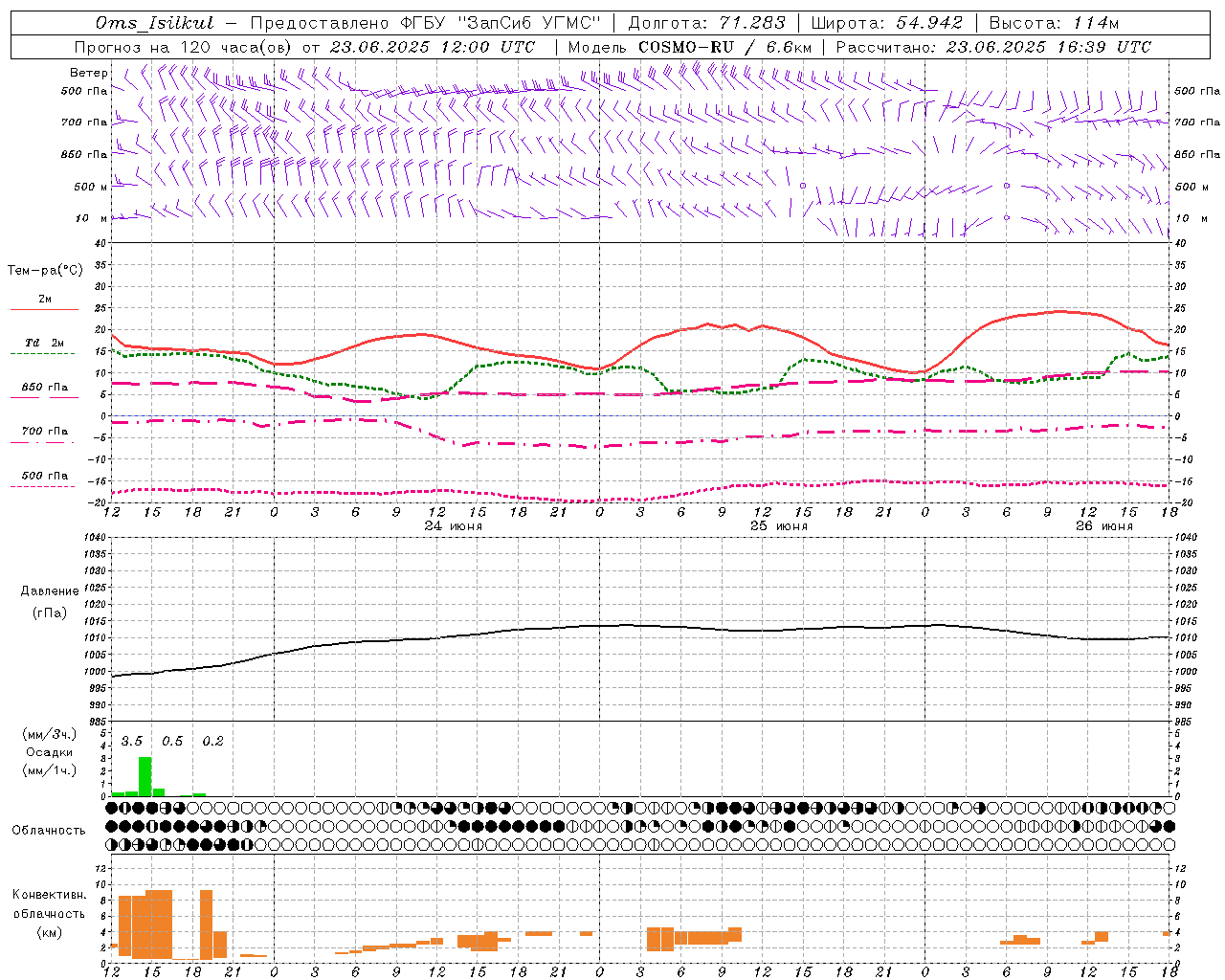Click the red 2м legend line sample
Screen dimensions: 1225x980
pyautogui.click(x=45, y=310)
